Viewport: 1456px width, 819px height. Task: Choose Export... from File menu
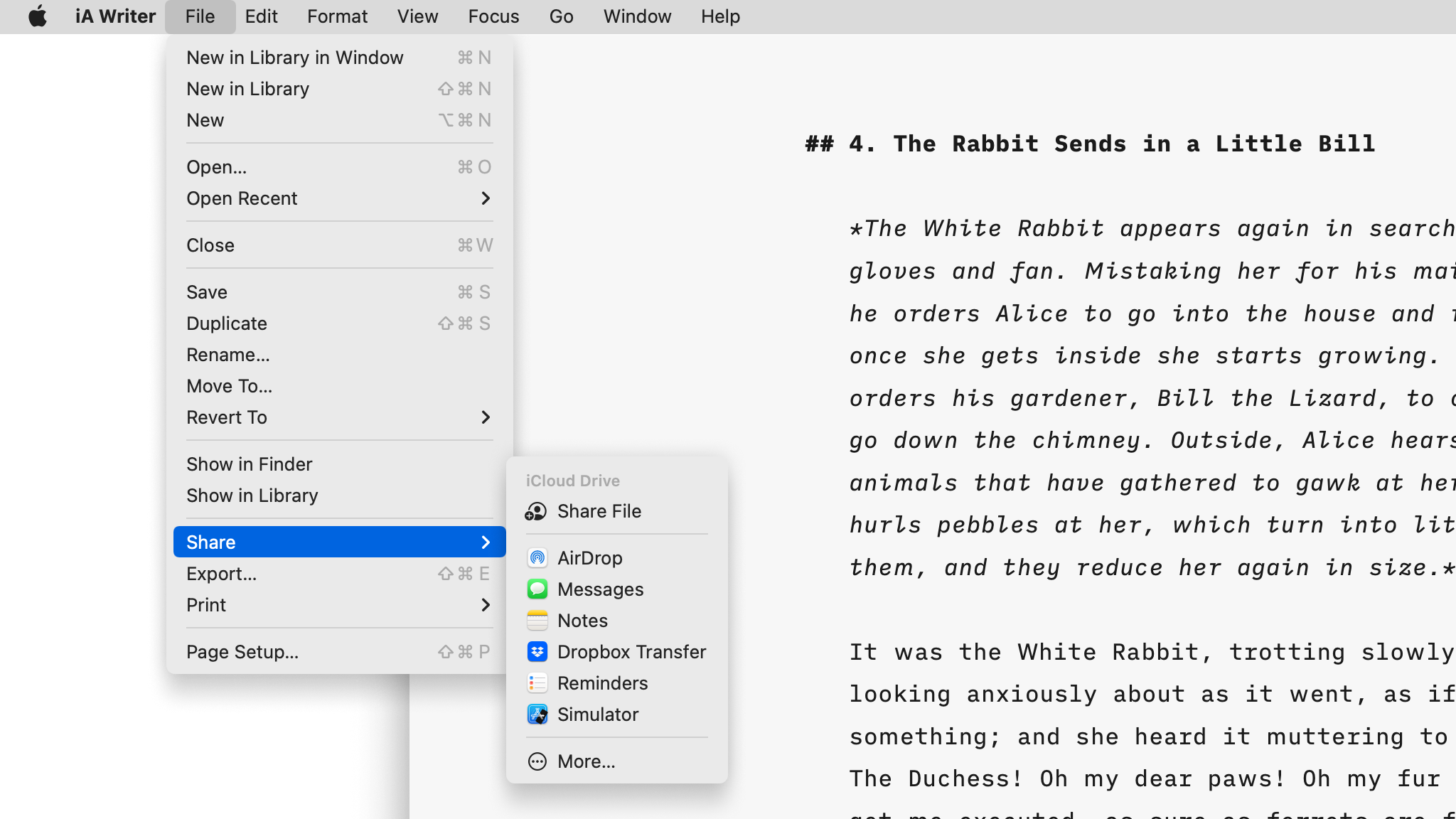point(340,574)
